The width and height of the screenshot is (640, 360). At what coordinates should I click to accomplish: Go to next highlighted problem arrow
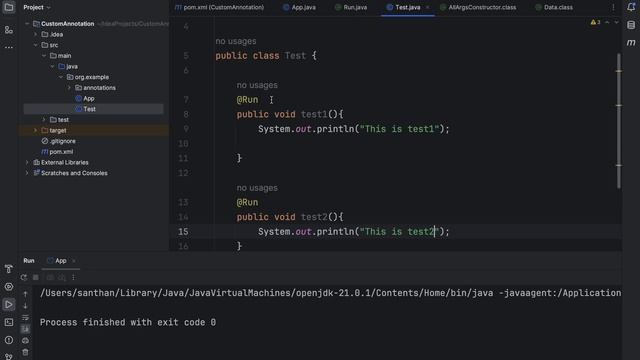click(x=616, y=22)
